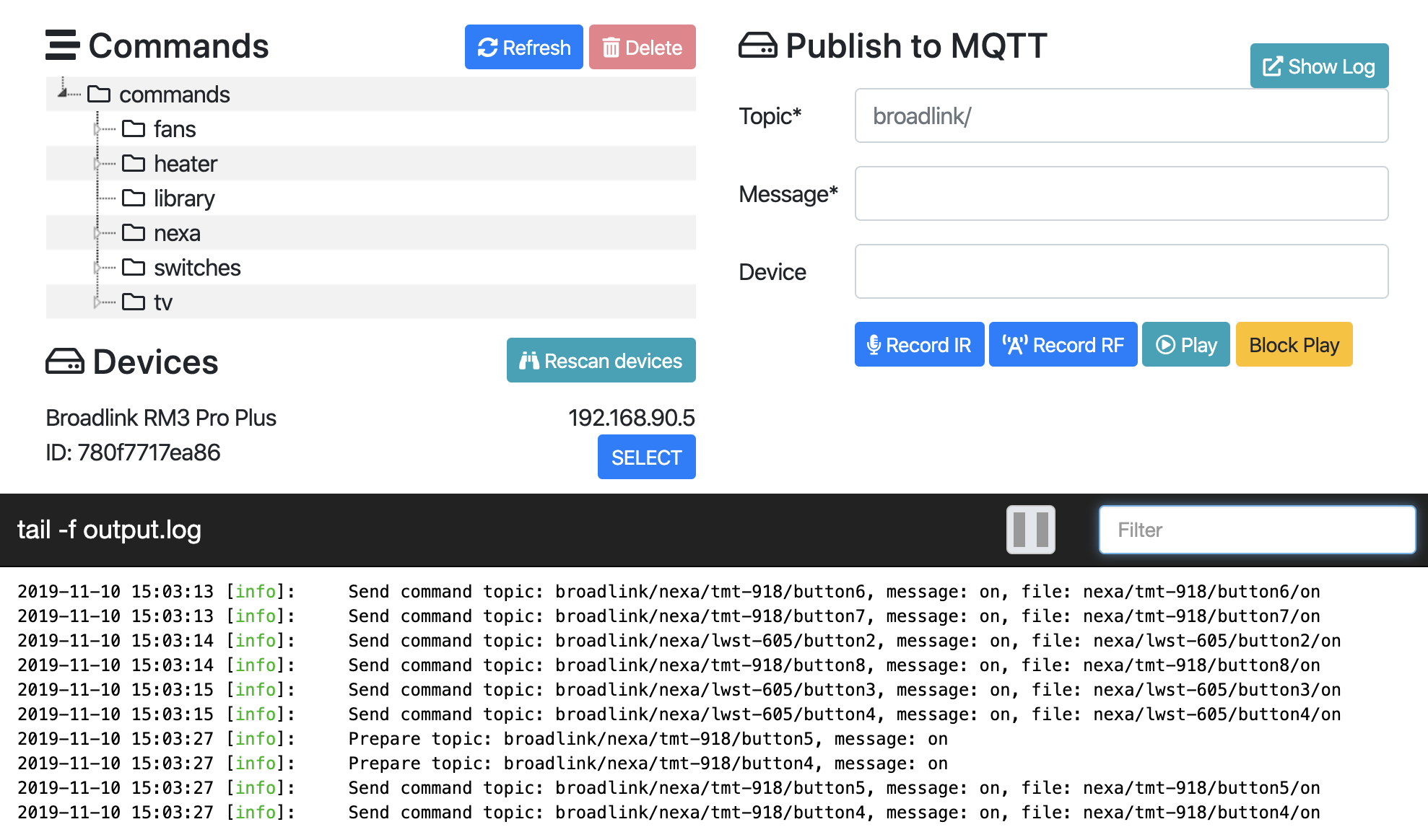Screen dimensions: 1428x840
Task: Open the tv folder item
Action: [x=162, y=302]
